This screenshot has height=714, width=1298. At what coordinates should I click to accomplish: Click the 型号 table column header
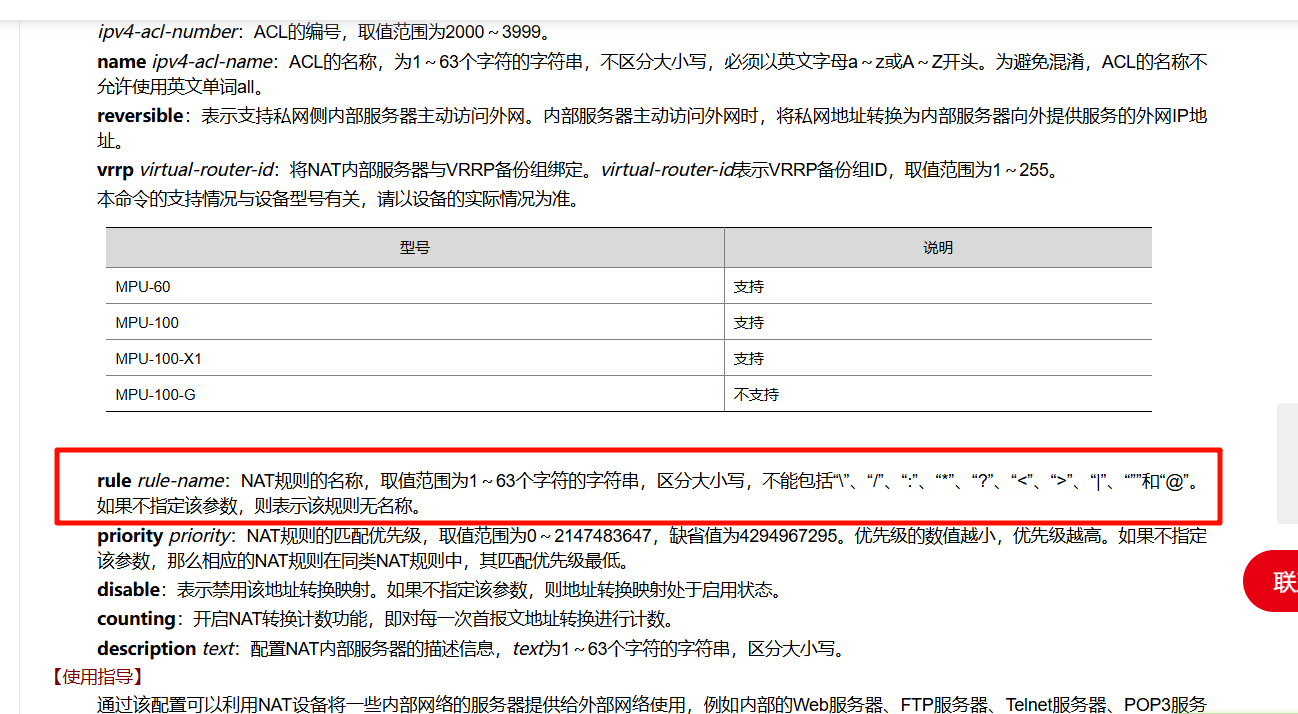click(415, 248)
